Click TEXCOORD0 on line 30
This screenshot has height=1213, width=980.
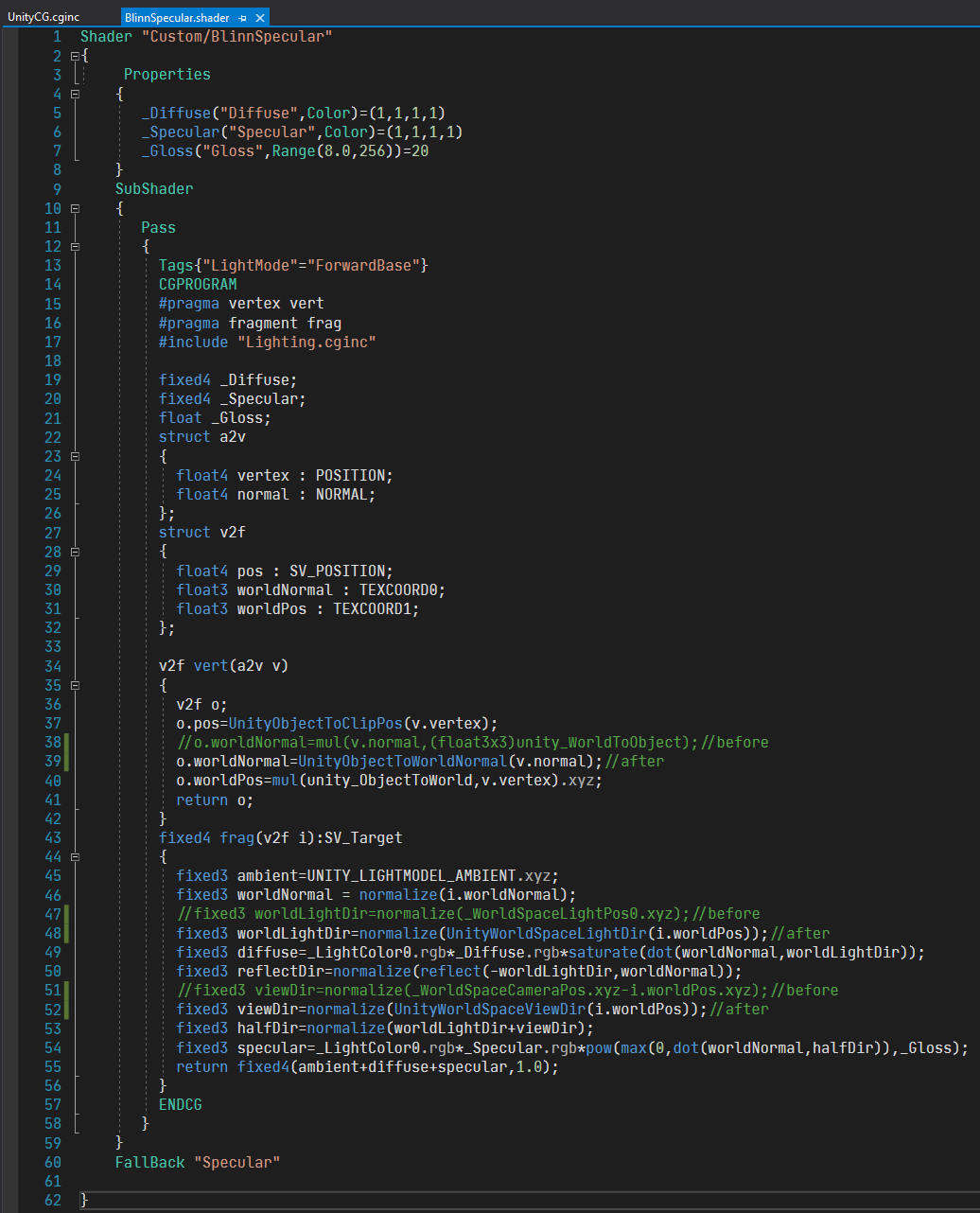(x=398, y=589)
